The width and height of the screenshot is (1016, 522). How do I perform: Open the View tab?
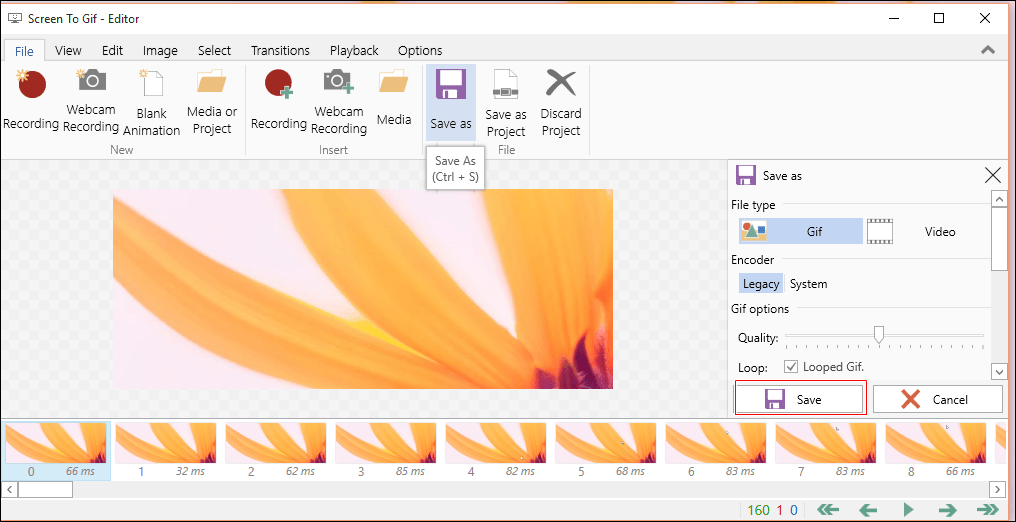tap(68, 51)
